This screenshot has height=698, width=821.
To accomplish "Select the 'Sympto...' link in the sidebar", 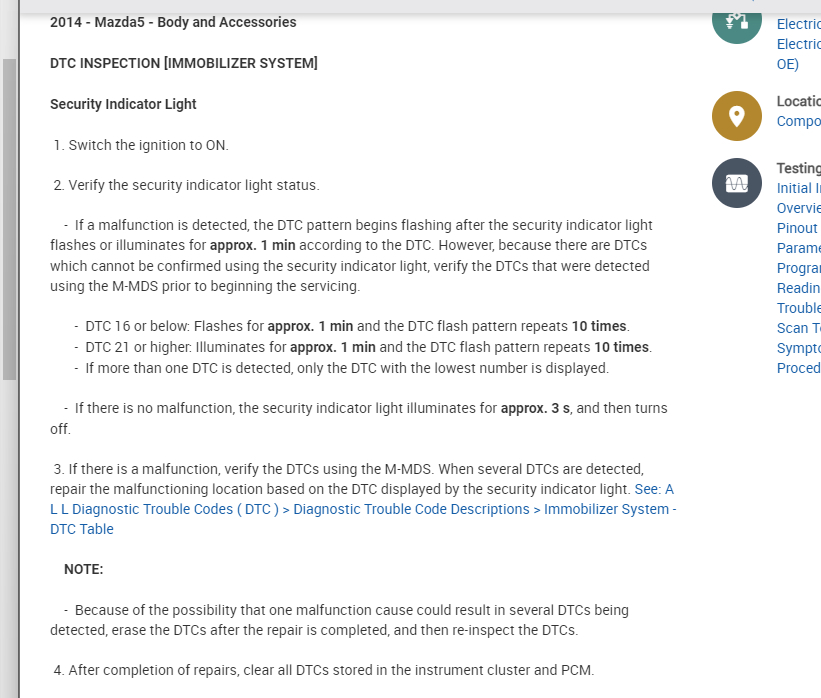I will point(798,348).
